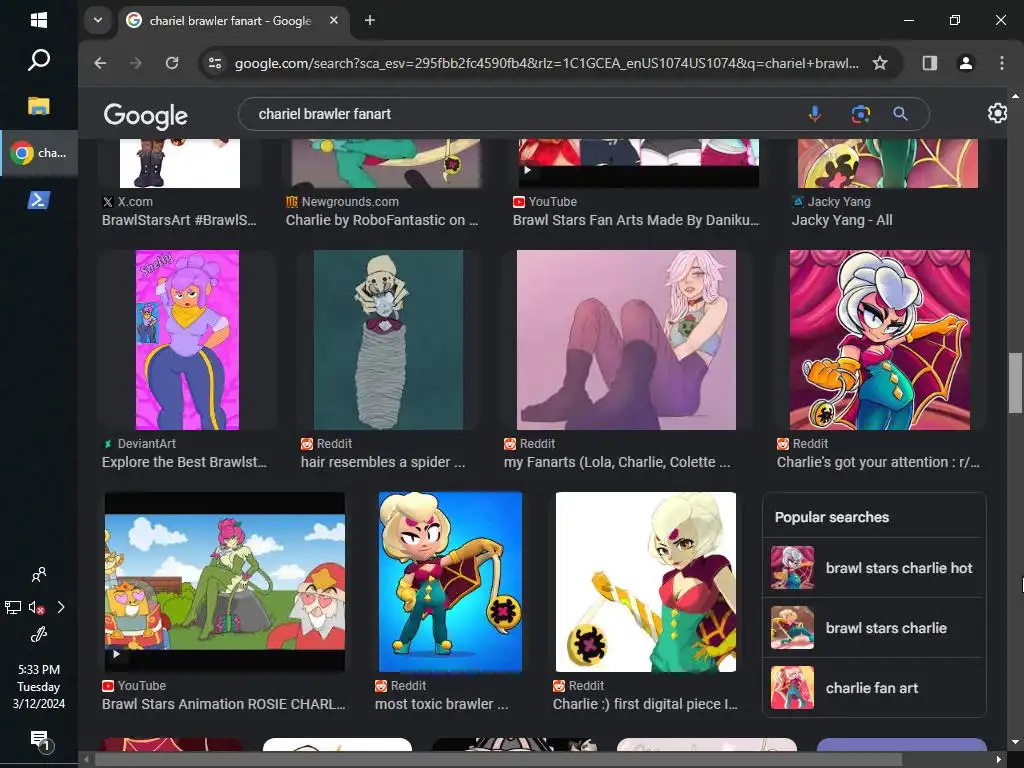Screen dimensions: 1024x768
Task: Open Windows Start menu
Action: [x=39, y=20]
